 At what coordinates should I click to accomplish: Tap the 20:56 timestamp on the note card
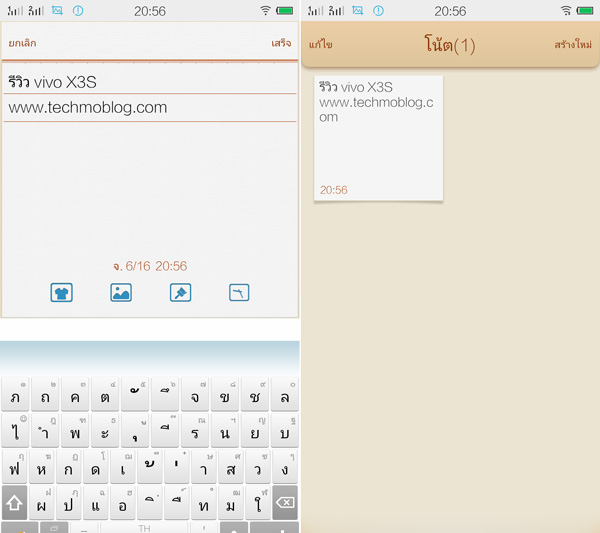click(x=334, y=190)
